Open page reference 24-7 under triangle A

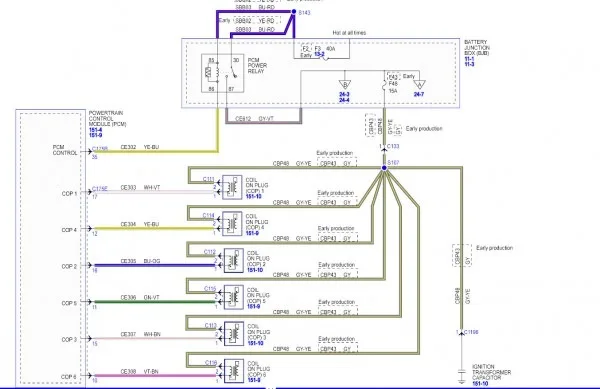coord(419,94)
